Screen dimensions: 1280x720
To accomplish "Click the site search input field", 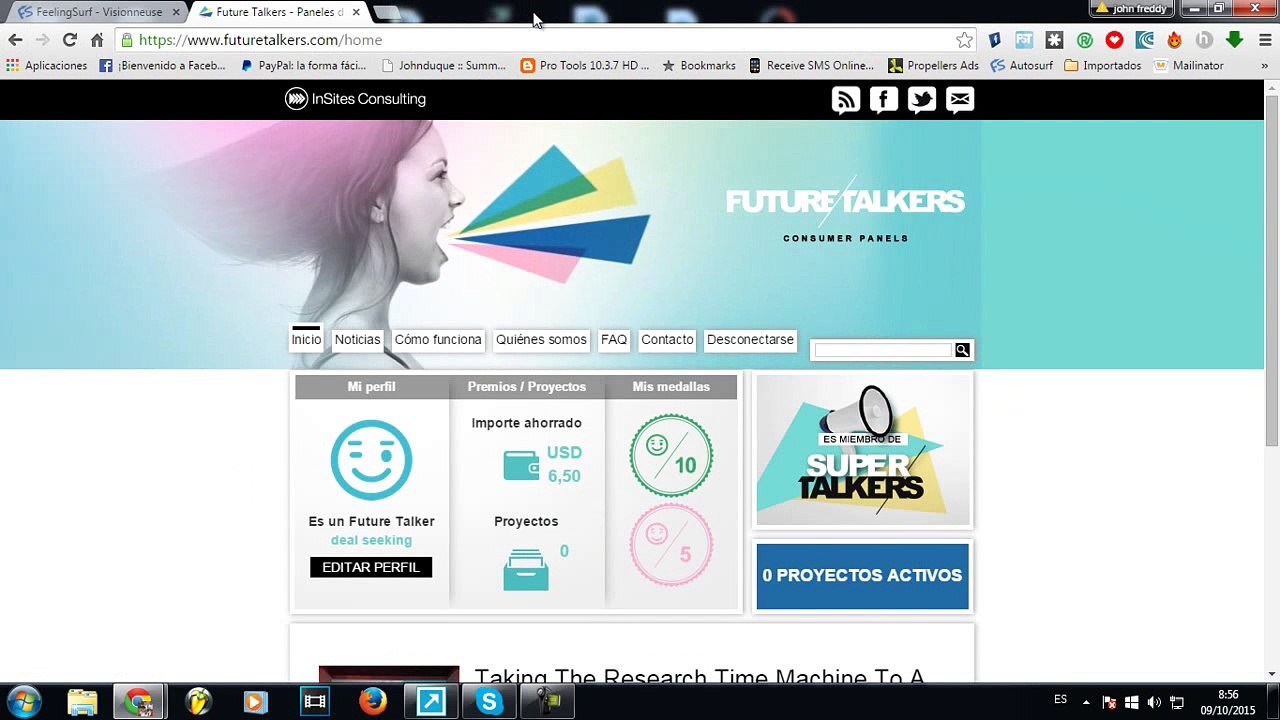I will (x=883, y=350).
